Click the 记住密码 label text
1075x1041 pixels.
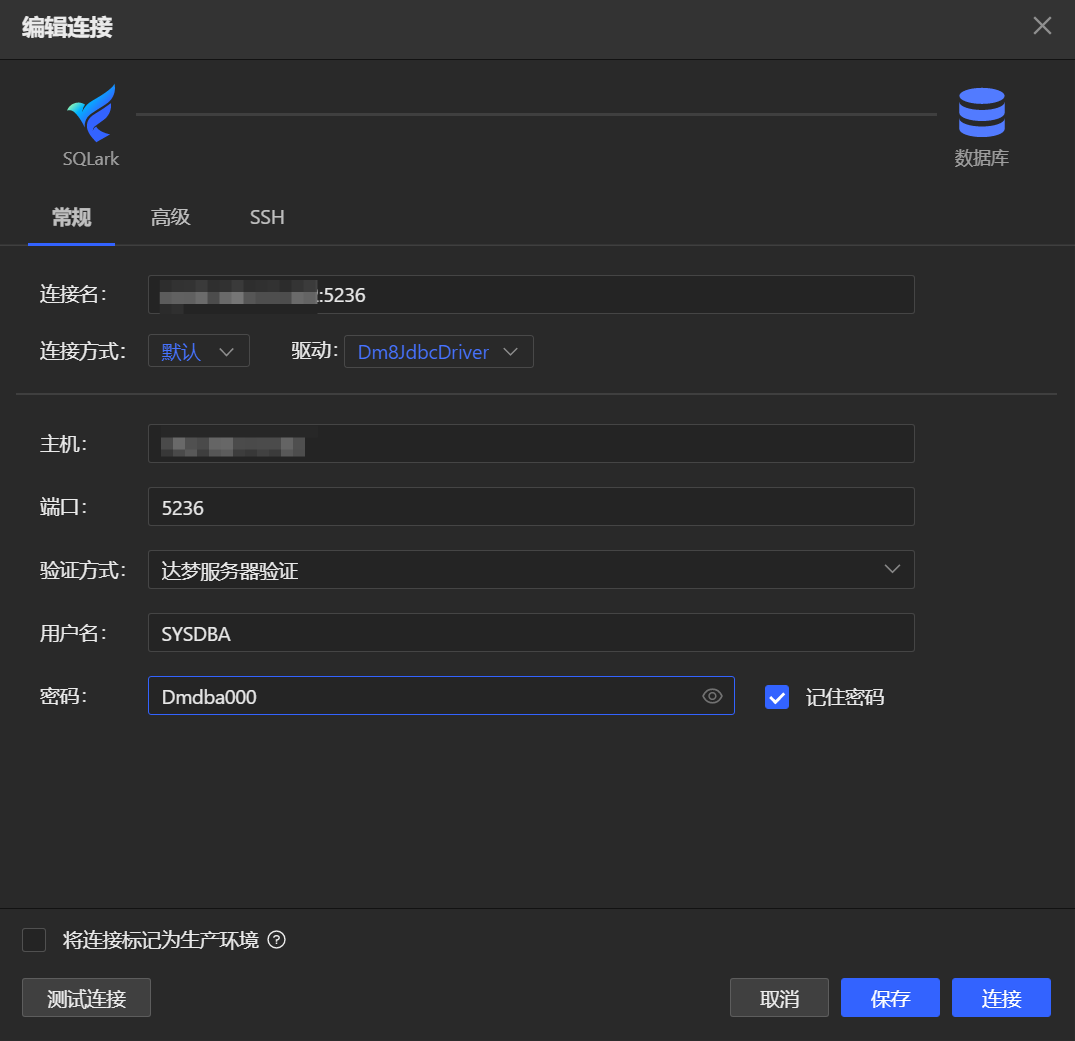(845, 697)
